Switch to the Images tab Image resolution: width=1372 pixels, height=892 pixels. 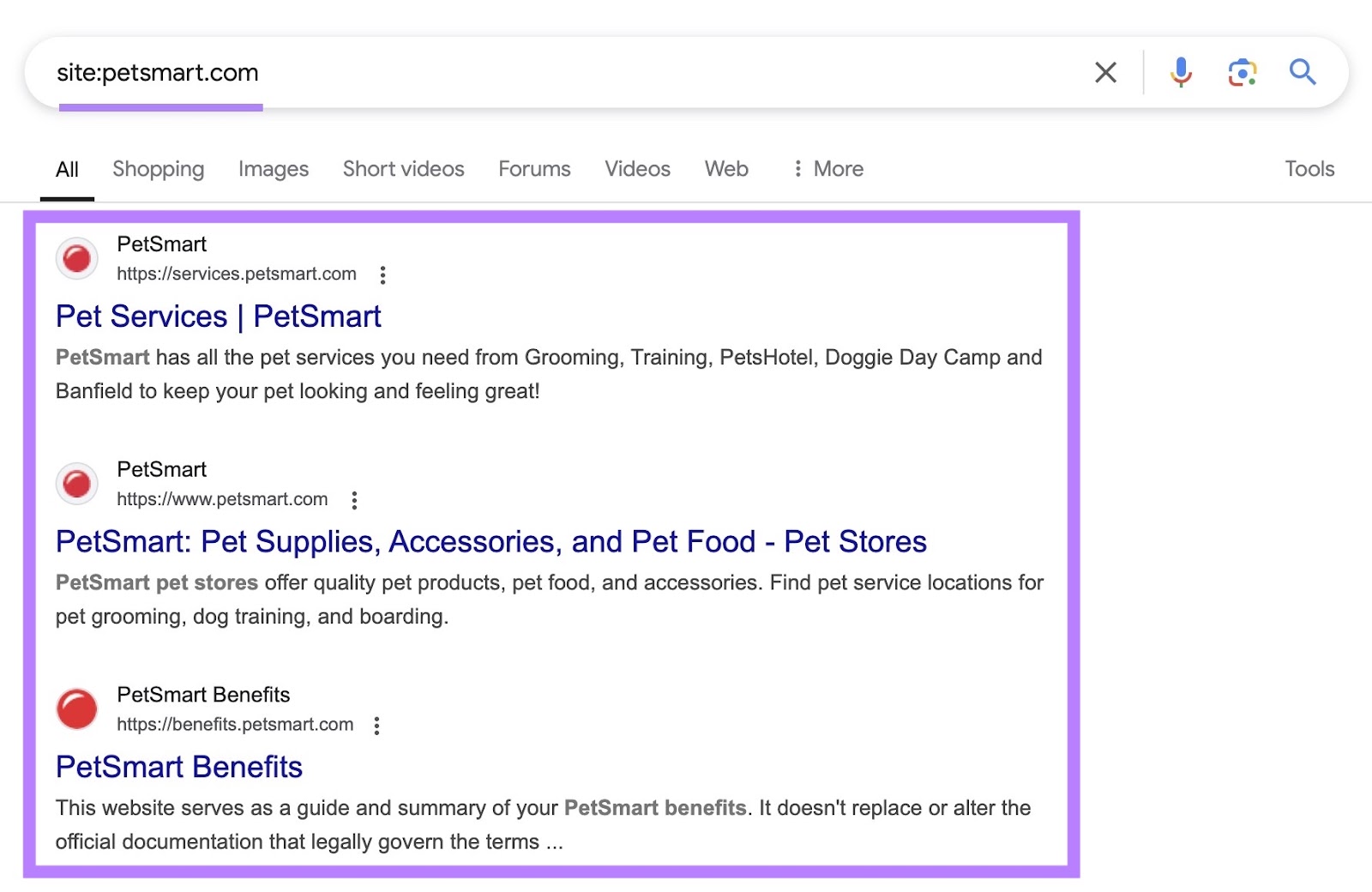point(273,169)
